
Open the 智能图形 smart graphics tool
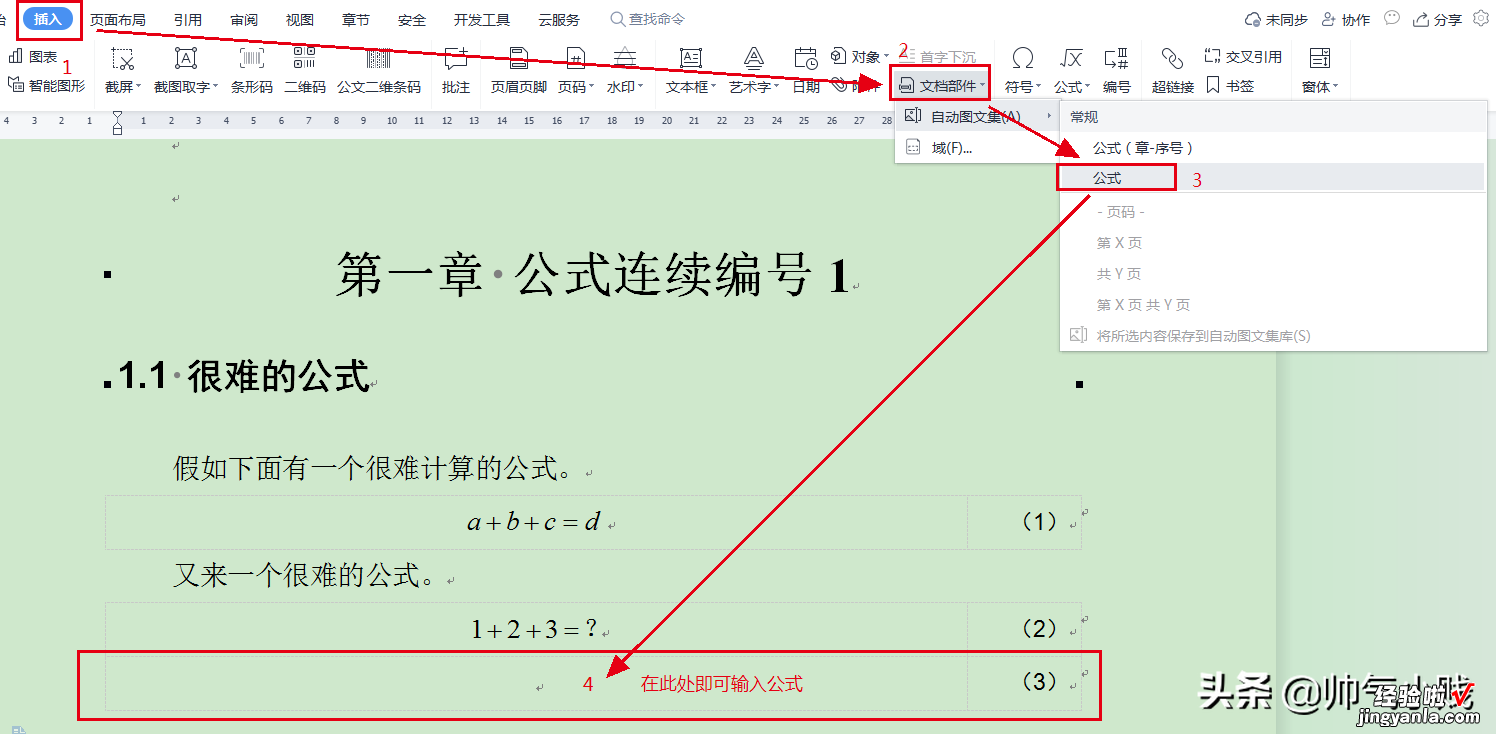point(46,86)
